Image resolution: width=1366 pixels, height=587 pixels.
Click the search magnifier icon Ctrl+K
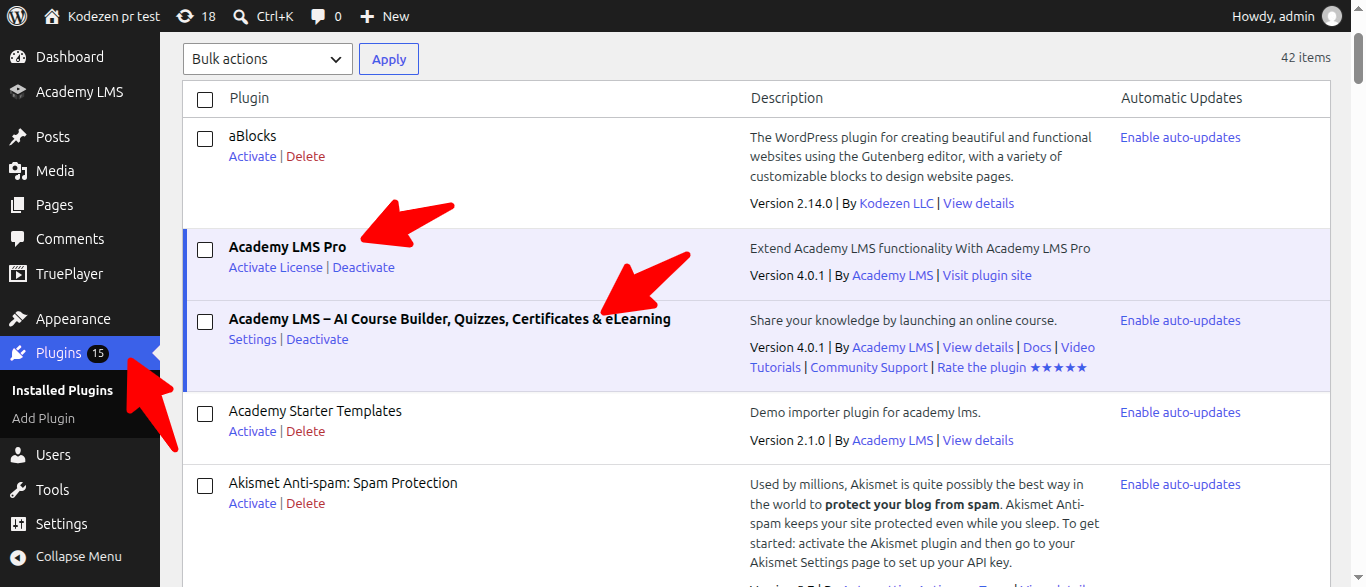(240, 16)
